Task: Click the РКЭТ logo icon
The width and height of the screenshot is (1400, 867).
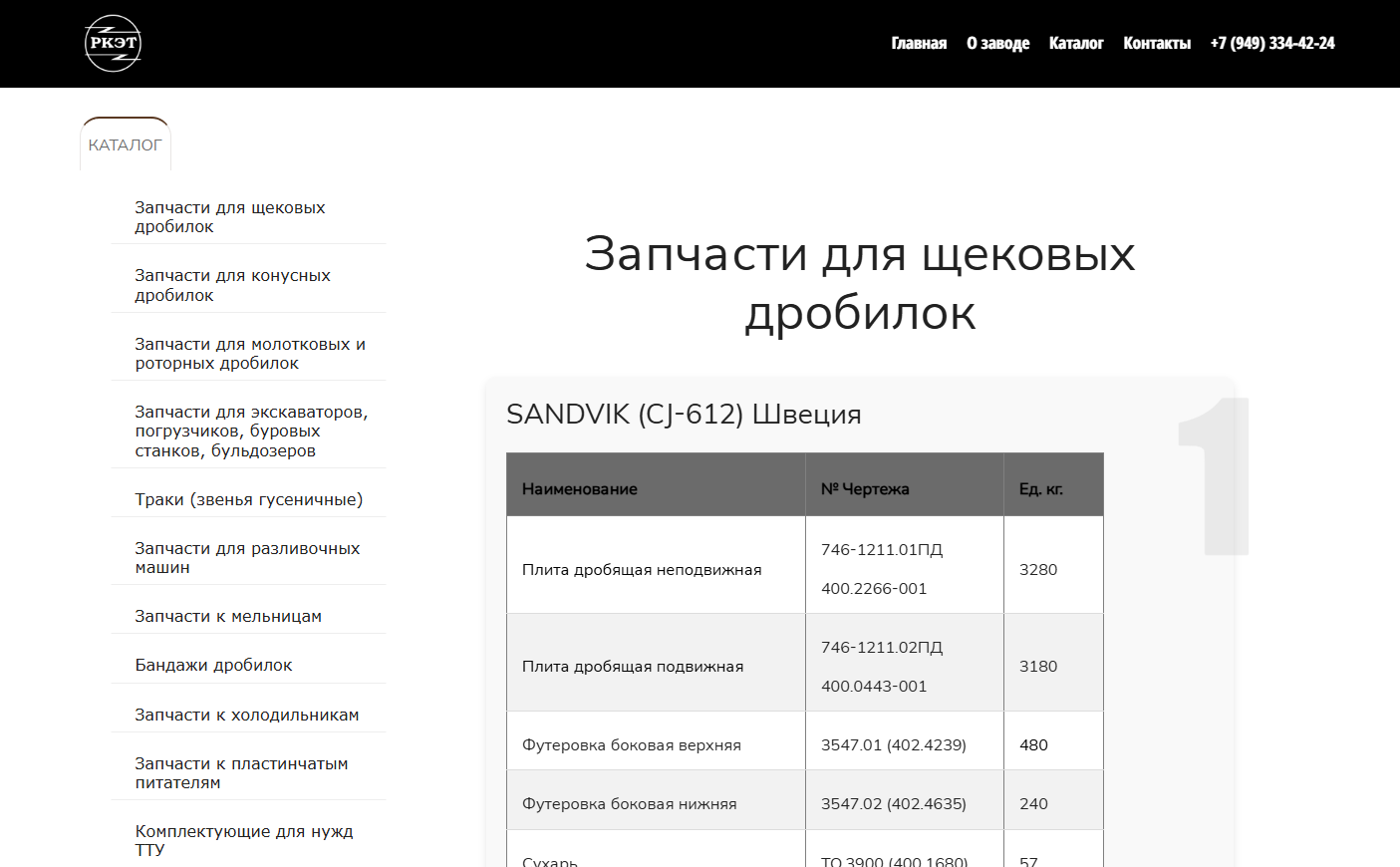Action: [113, 44]
